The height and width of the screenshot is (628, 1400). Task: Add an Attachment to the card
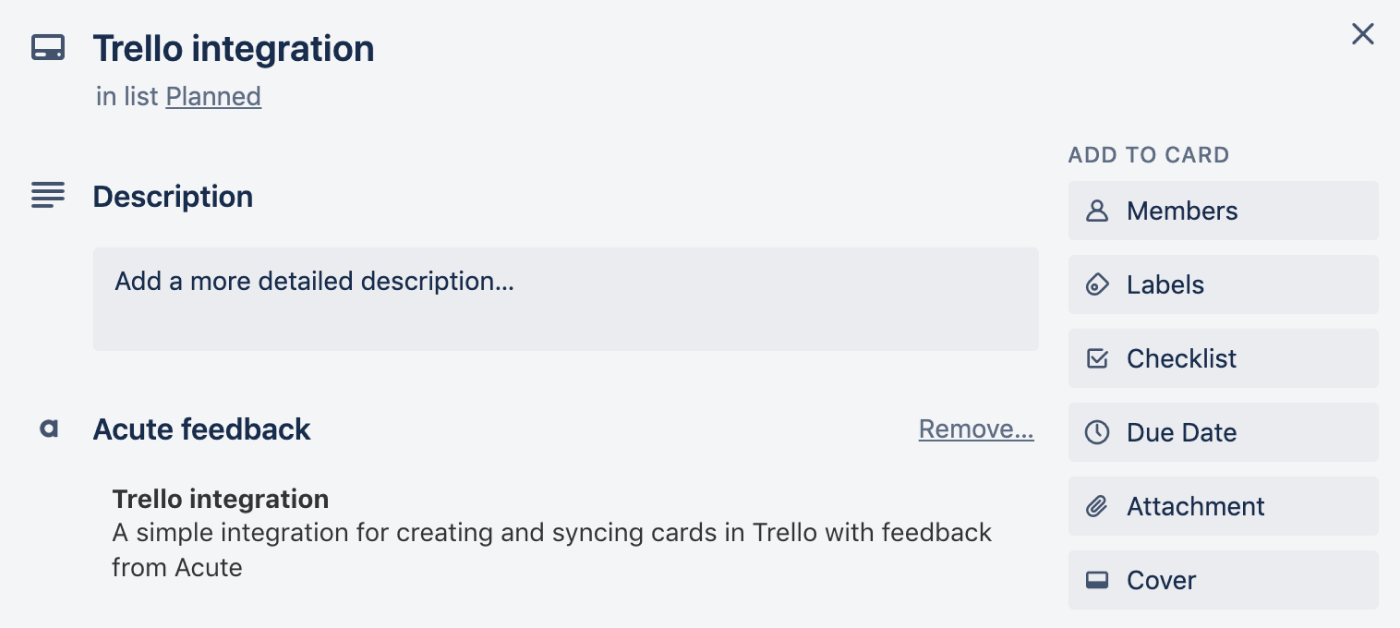click(1222, 506)
